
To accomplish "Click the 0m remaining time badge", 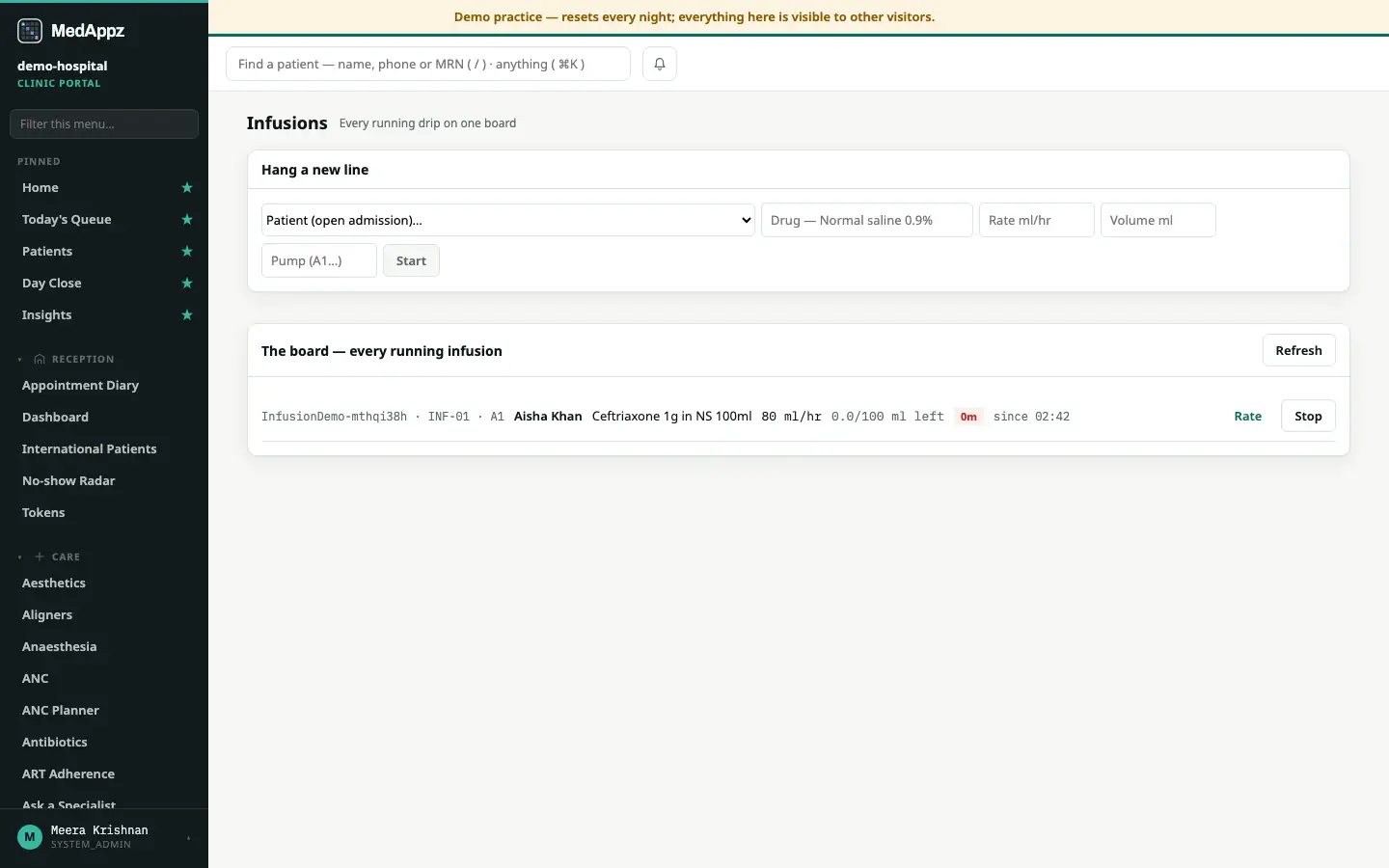I will (x=968, y=417).
